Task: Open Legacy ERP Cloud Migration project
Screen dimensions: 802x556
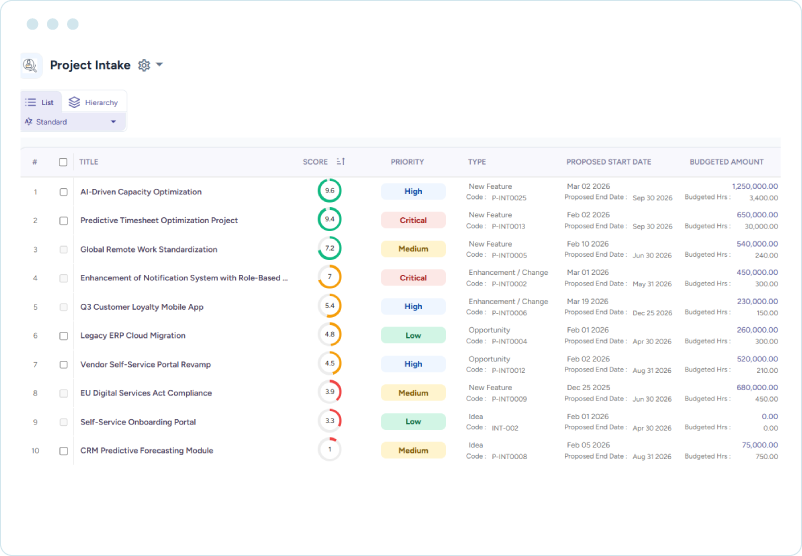Action: [133, 336]
